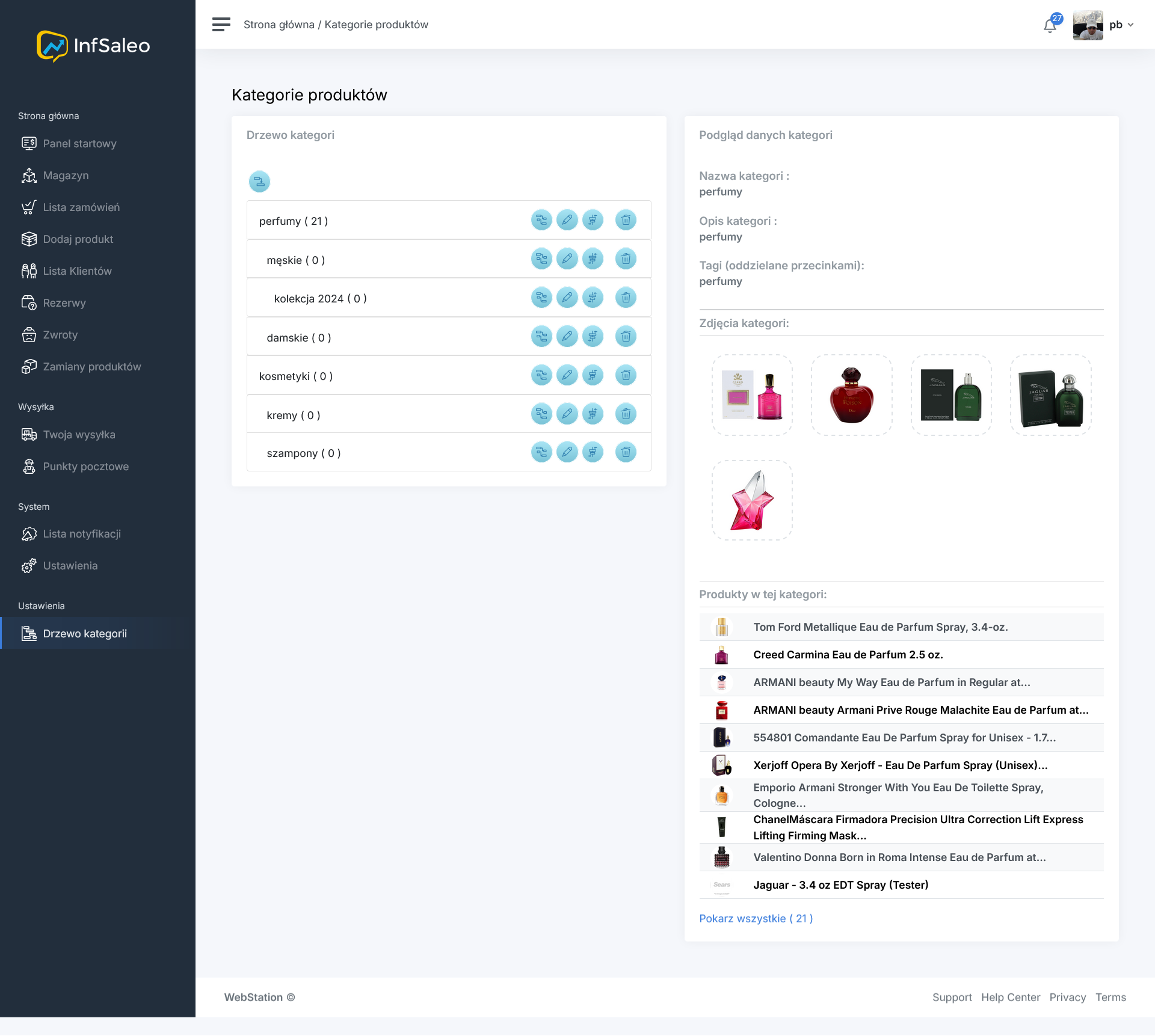The width and height of the screenshot is (1155, 1036).
Task: Click the Help Center footer link
Action: (x=1011, y=997)
